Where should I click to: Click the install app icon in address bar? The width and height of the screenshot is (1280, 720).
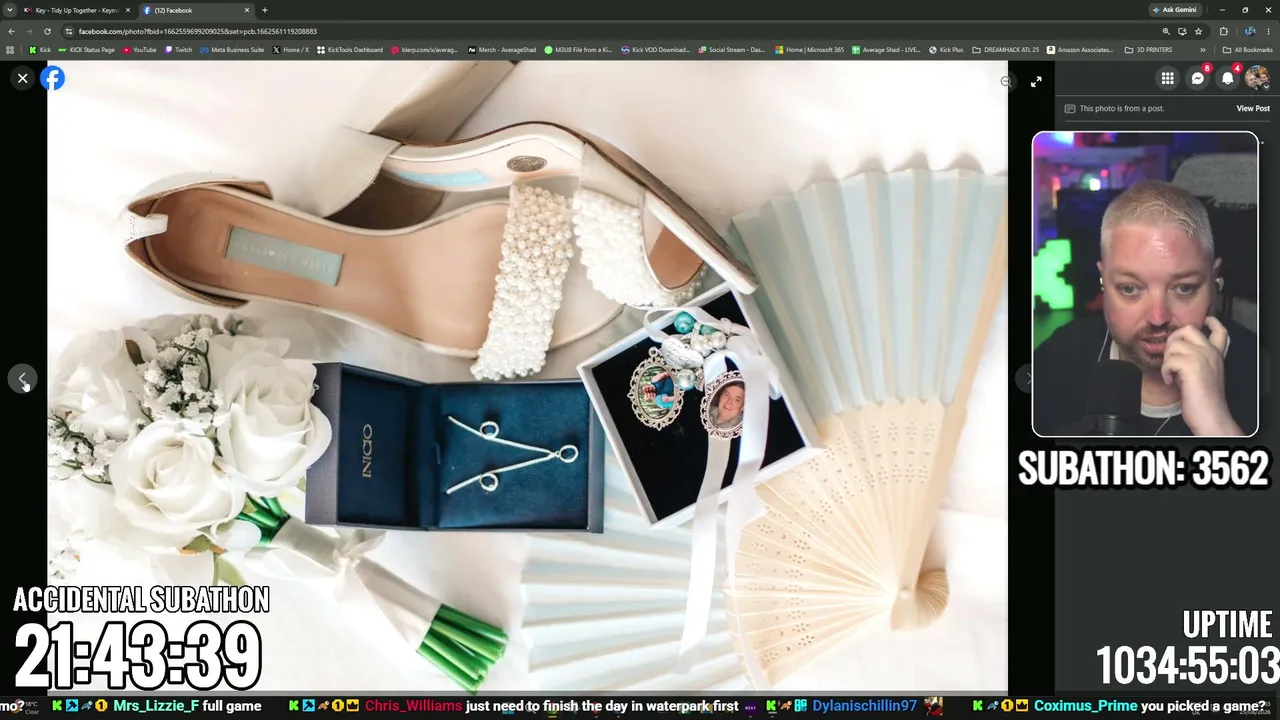coord(1182,31)
